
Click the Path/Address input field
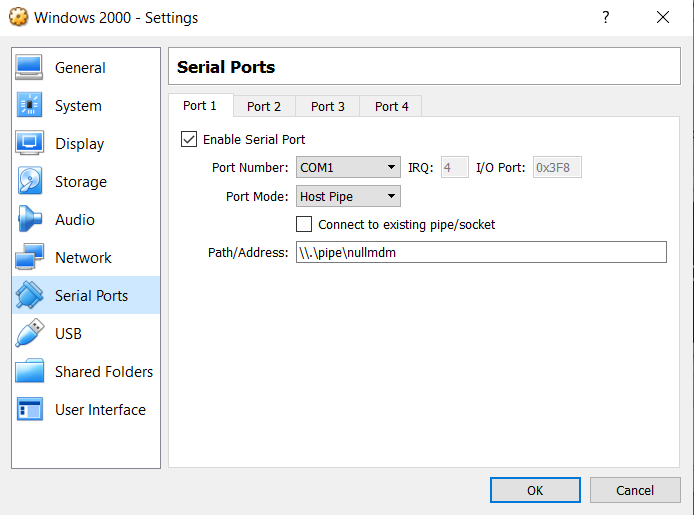[x=481, y=252]
